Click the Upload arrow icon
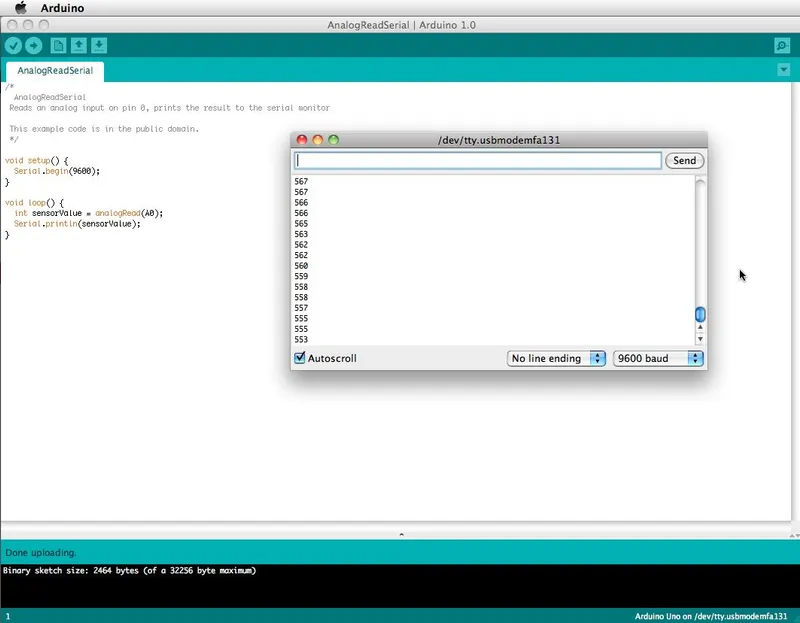The height and width of the screenshot is (623, 800). [x=35, y=45]
